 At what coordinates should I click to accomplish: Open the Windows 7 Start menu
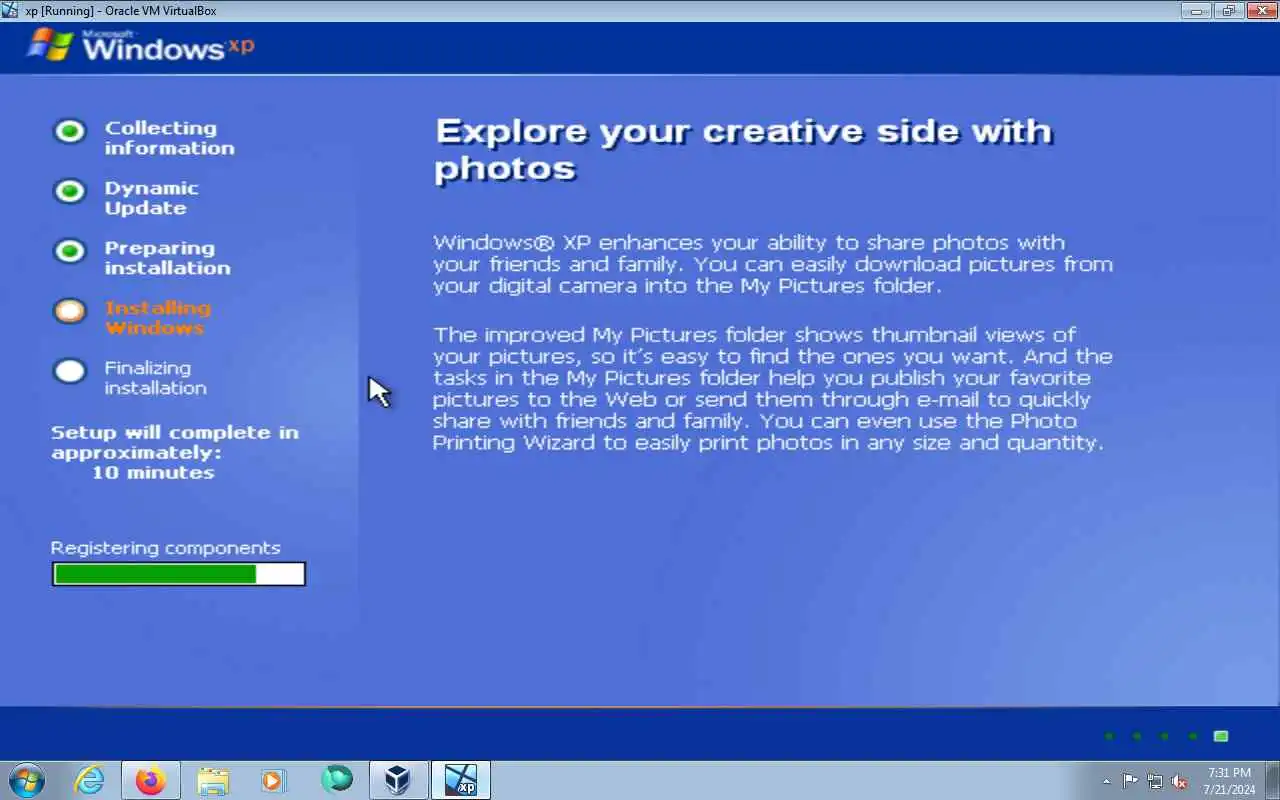[x=27, y=780]
